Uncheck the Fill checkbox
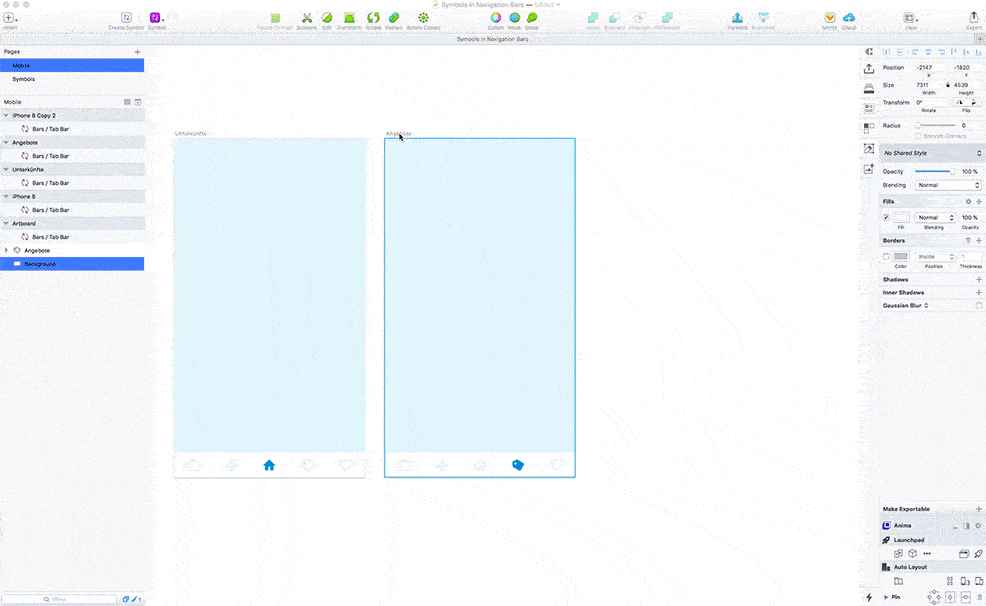Viewport: 986px width, 606px height. pyautogui.click(x=886, y=218)
